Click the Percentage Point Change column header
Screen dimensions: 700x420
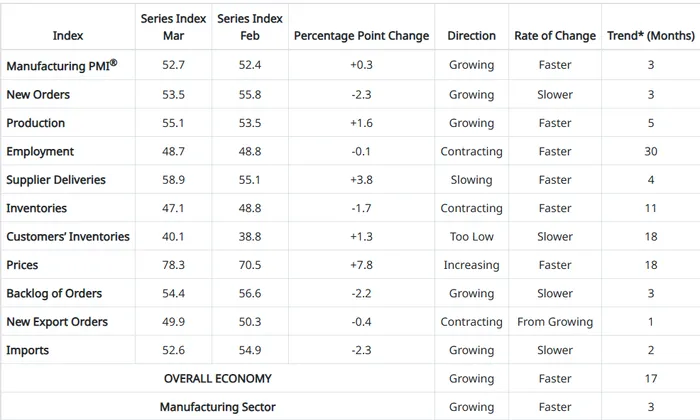[361, 36]
